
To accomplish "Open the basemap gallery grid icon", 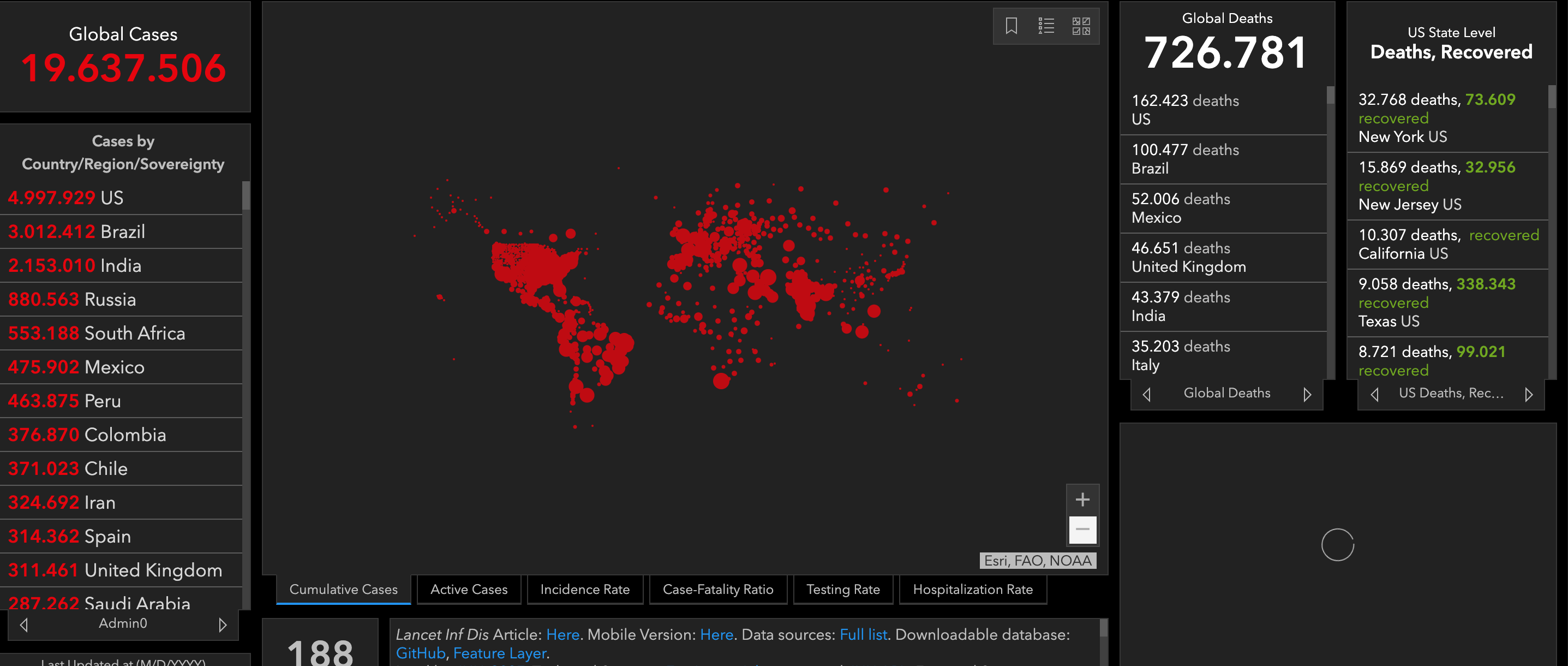I will (x=1080, y=26).
